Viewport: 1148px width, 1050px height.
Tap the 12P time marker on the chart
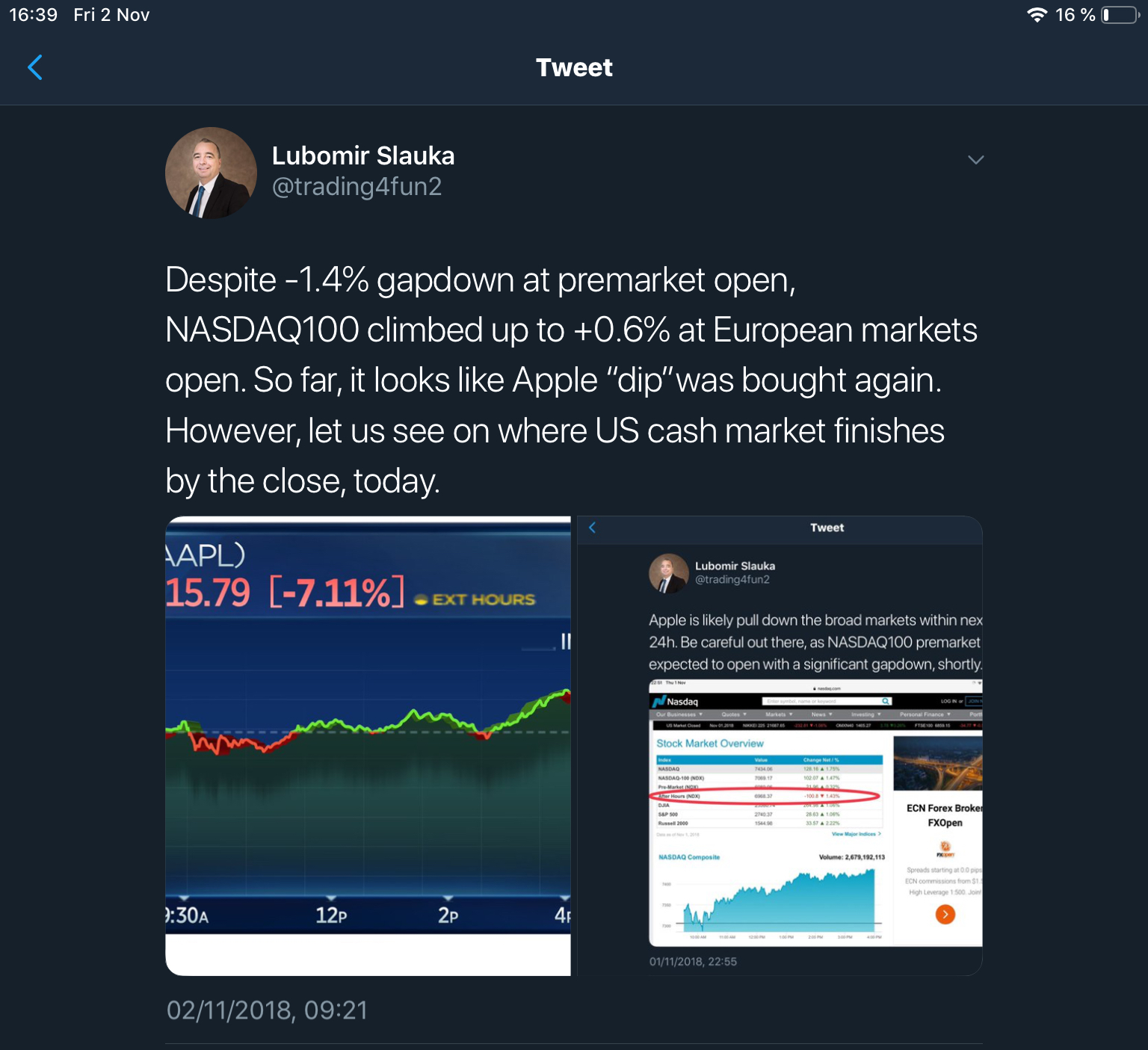(331, 915)
